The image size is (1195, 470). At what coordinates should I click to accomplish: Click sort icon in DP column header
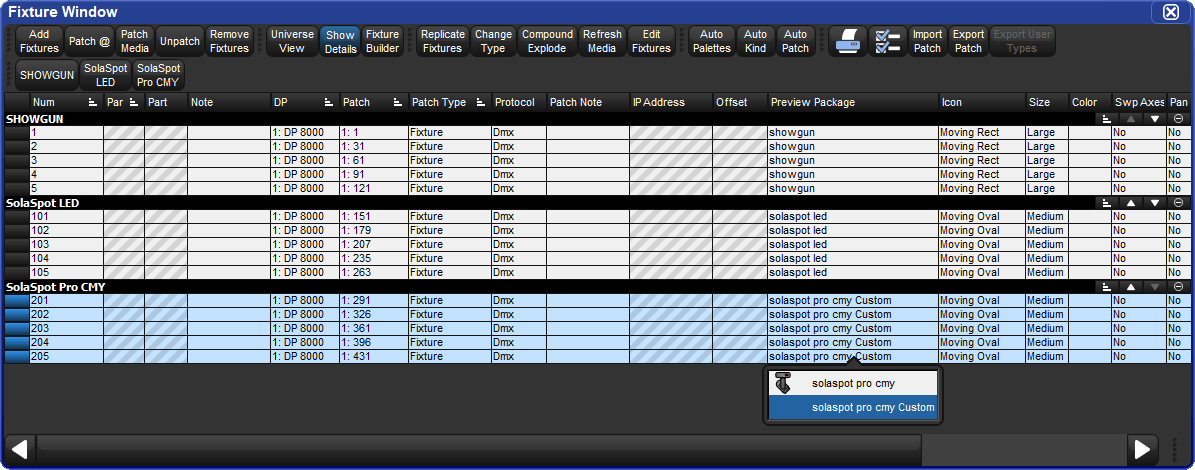[329, 102]
